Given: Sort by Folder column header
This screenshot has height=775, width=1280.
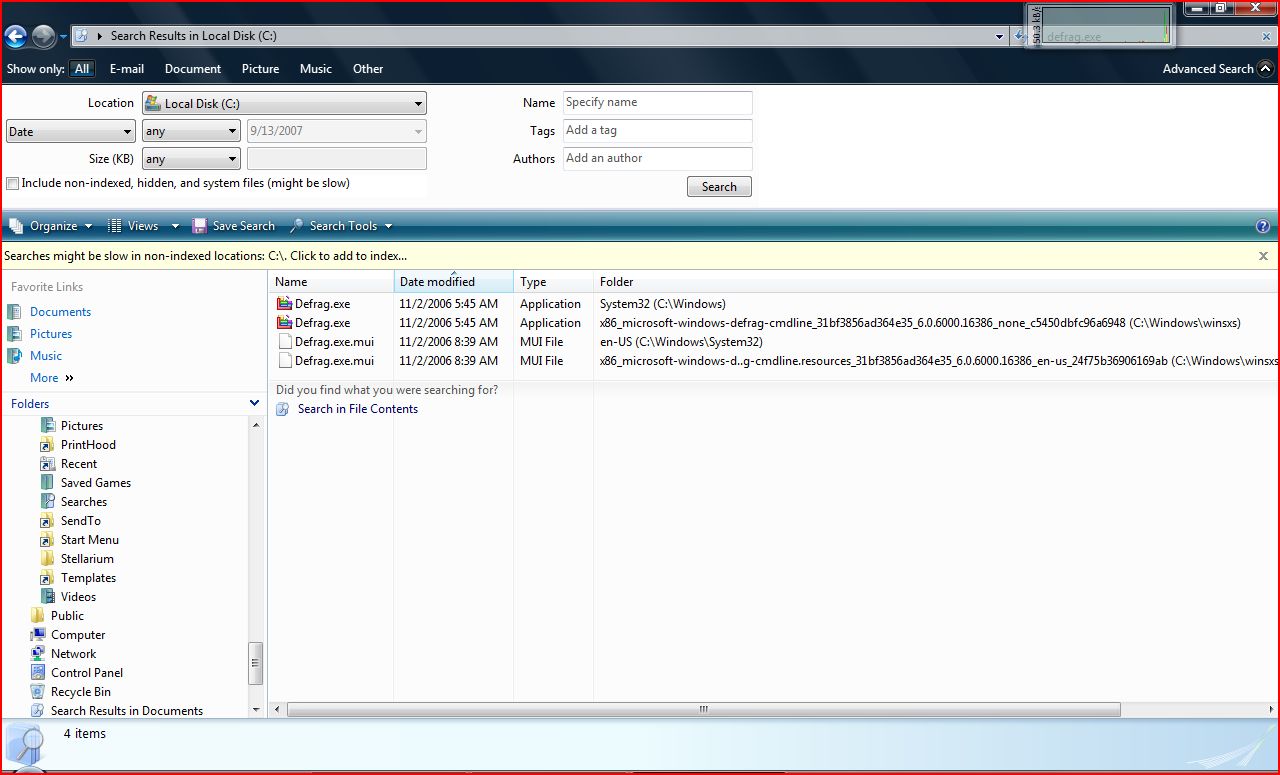Looking at the screenshot, I should pos(936,282).
